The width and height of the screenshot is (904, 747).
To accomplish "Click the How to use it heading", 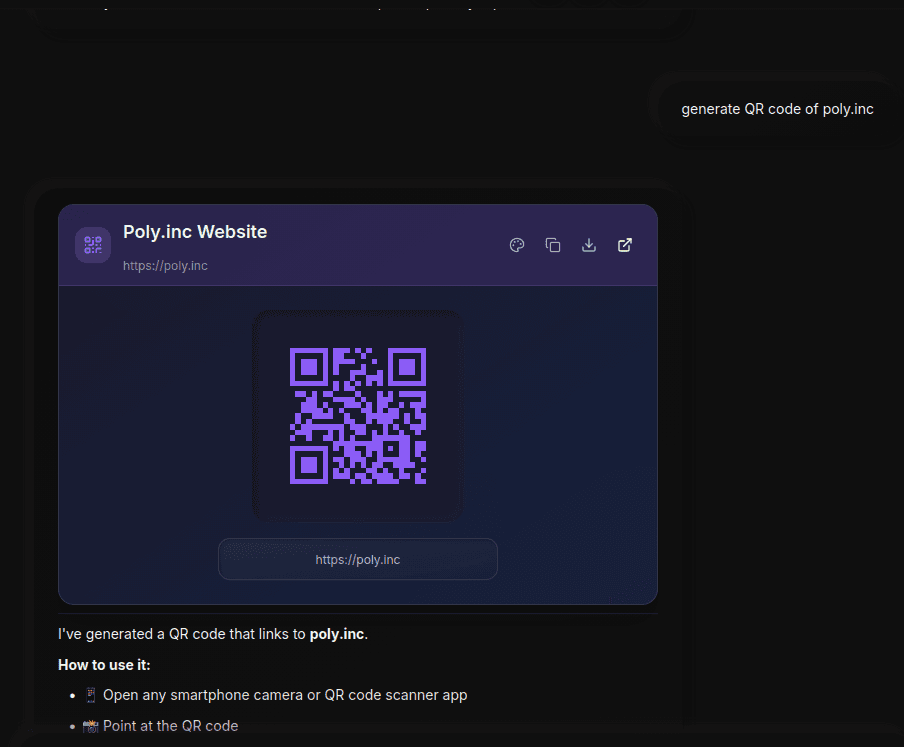I will click(104, 664).
